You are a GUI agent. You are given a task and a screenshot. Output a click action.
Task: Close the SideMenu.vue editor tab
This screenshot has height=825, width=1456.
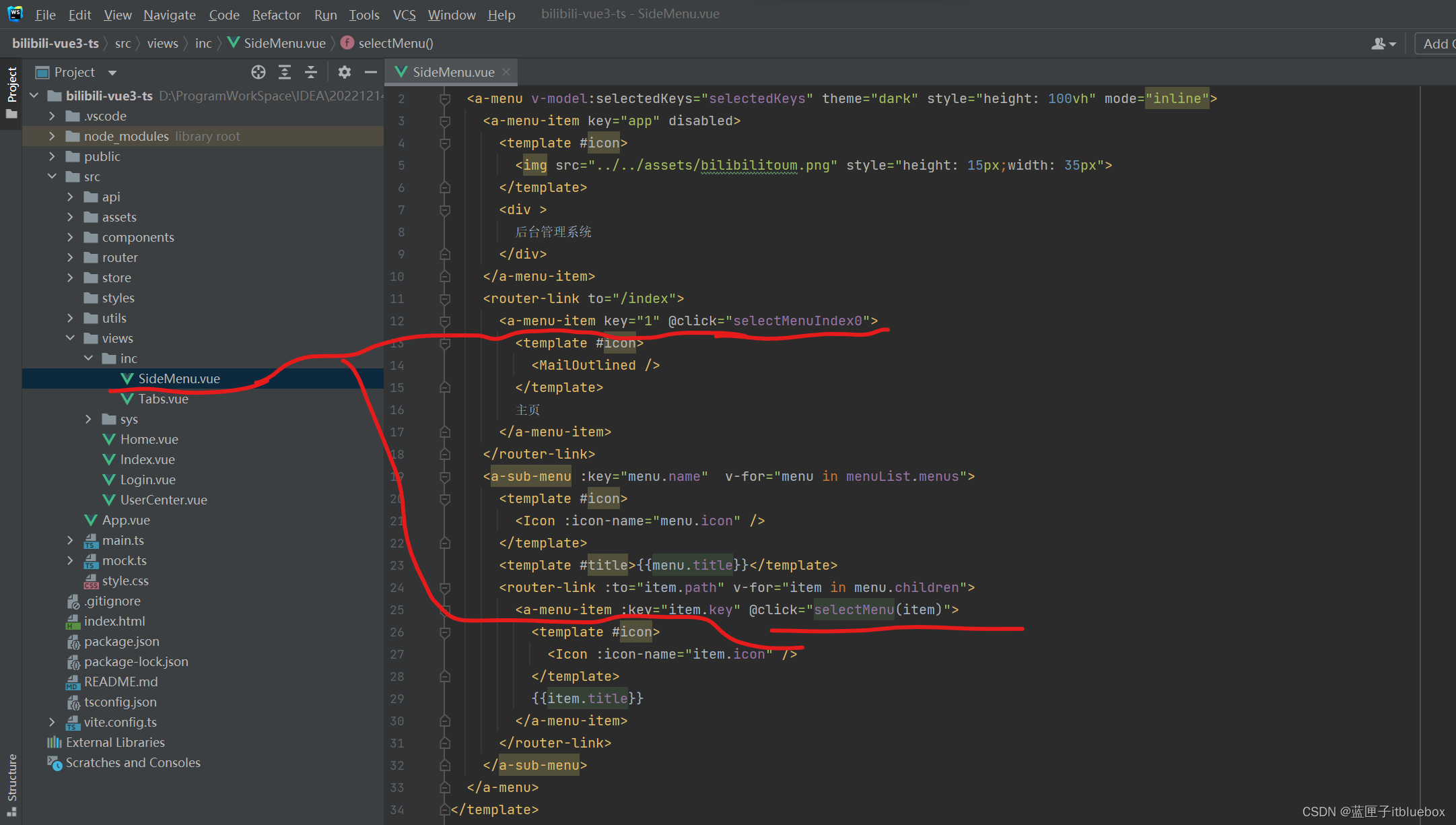(506, 72)
